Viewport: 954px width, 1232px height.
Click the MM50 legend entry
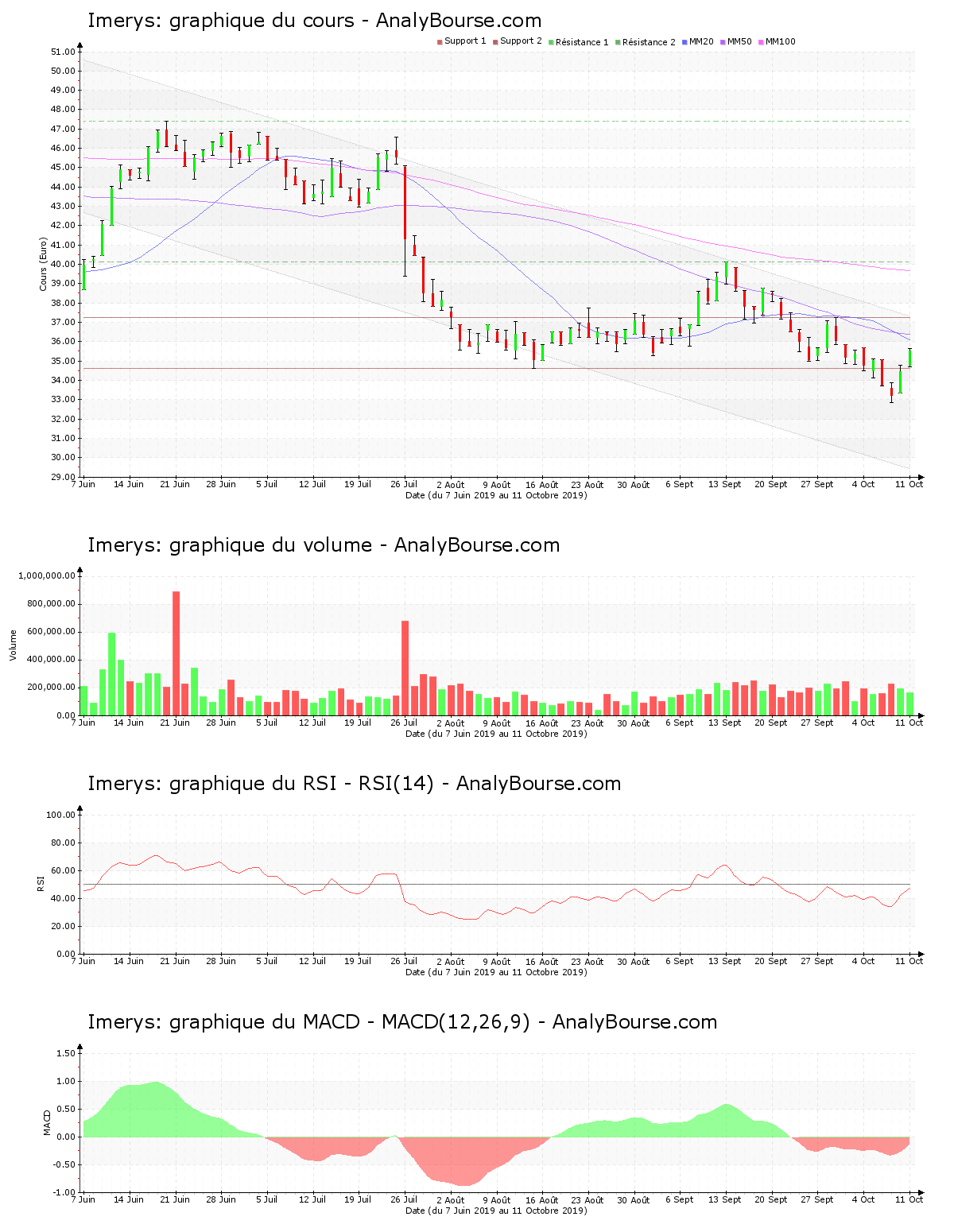(x=736, y=41)
